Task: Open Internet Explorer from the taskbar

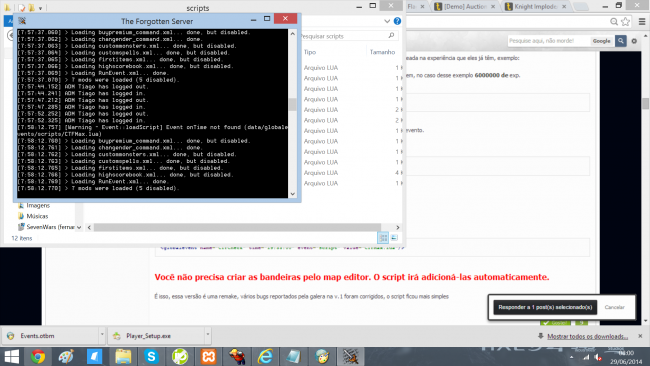Action: point(265,356)
